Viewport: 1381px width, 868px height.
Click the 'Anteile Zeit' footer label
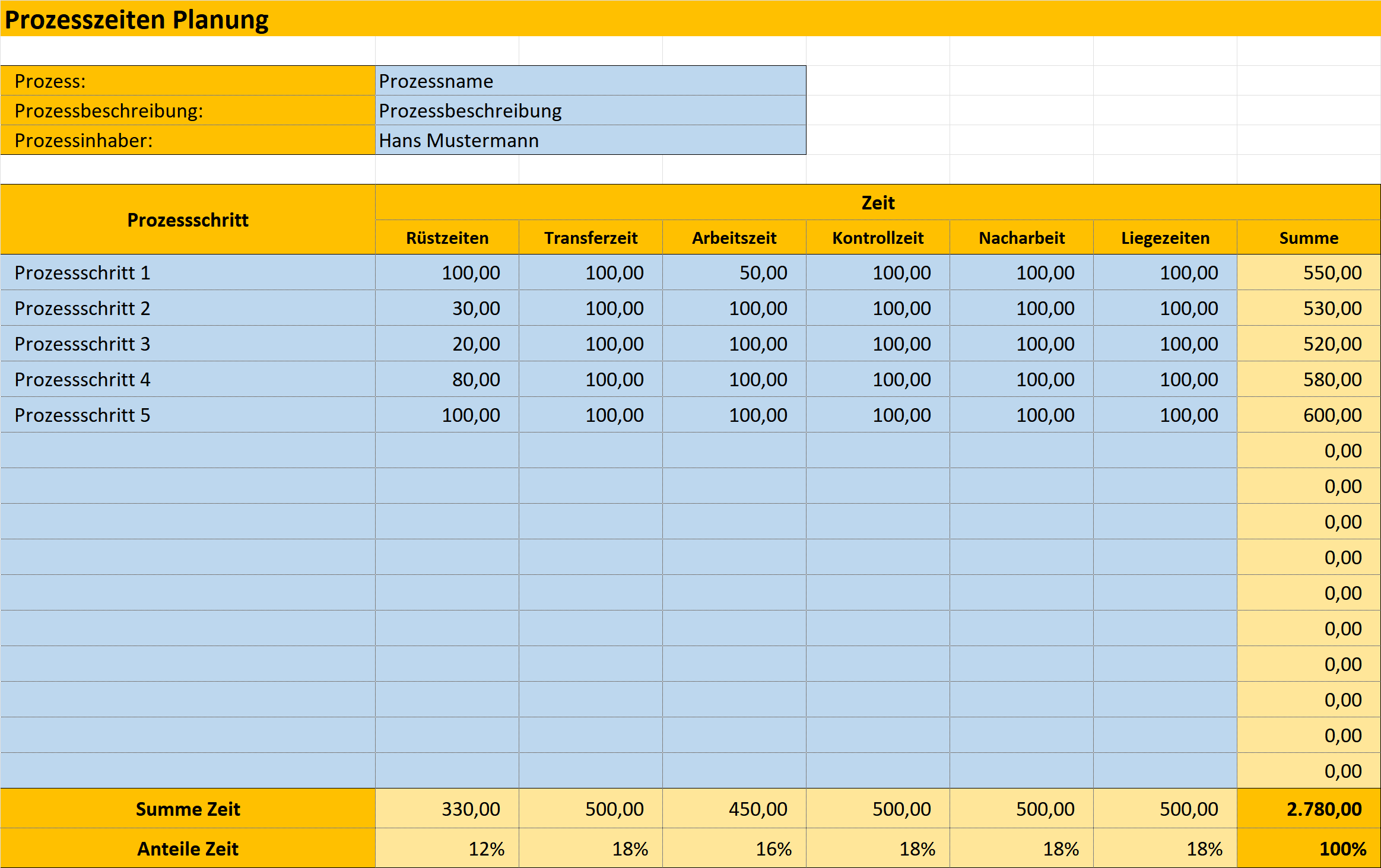tap(188, 848)
